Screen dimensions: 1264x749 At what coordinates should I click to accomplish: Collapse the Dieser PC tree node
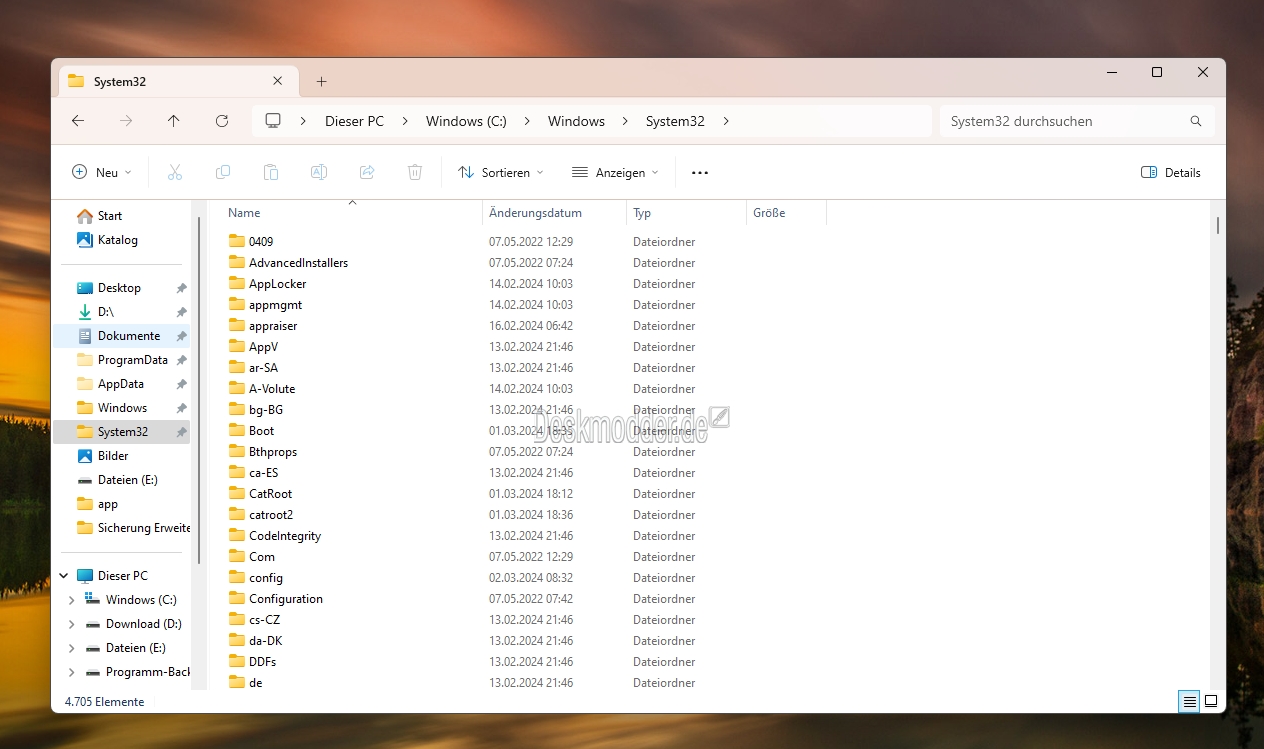(x=64, y=576)
